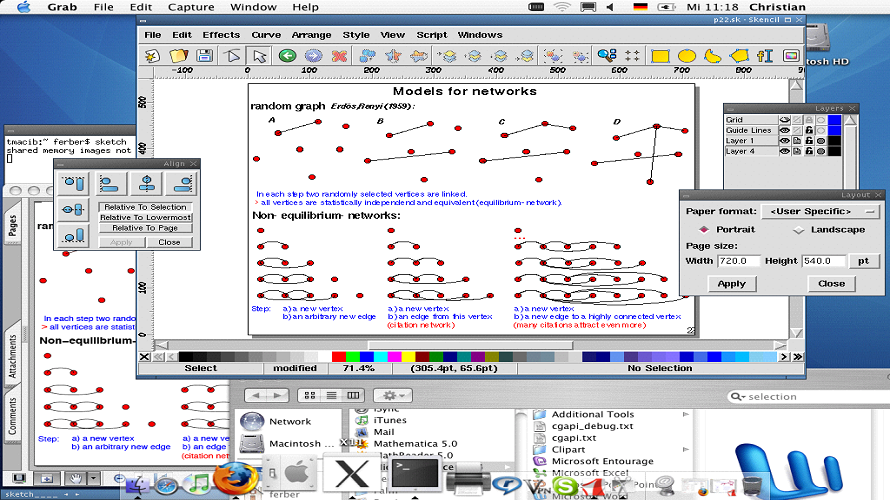The height and width of the screenshot is (500, 890).
Task: Click Apply button in Layout dialog
Action: click(732, 283)
